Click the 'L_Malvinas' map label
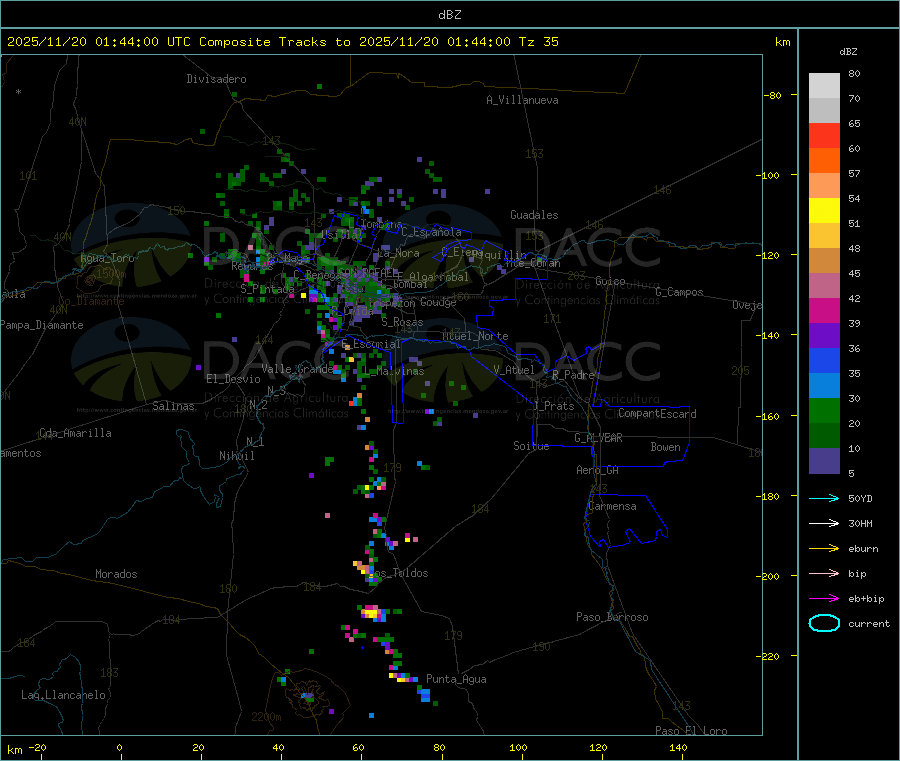The height and width of the screenshot is (761, 900). coord(394,371)
